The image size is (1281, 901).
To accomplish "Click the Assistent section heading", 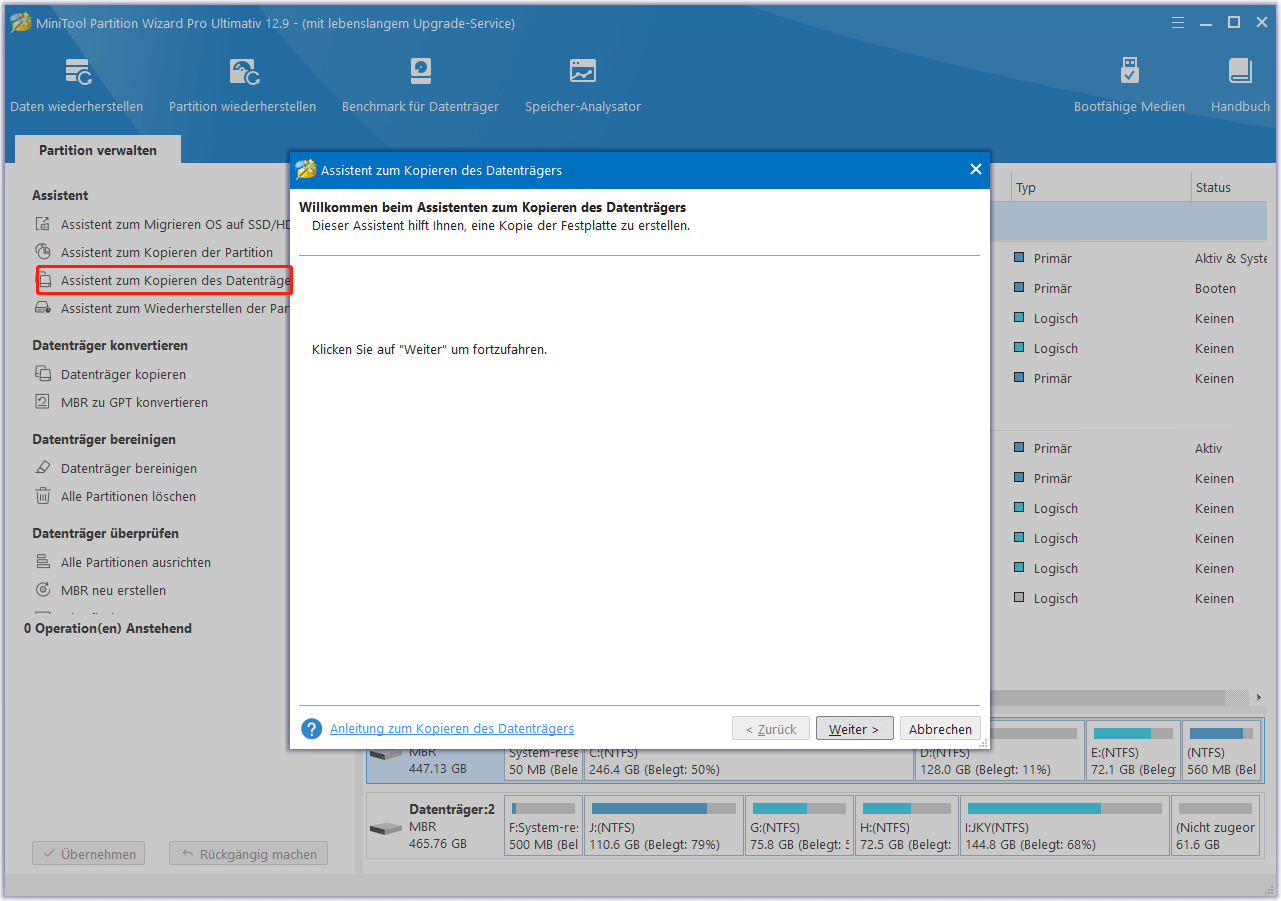I will pyautogui.click(x=60, y=195).
